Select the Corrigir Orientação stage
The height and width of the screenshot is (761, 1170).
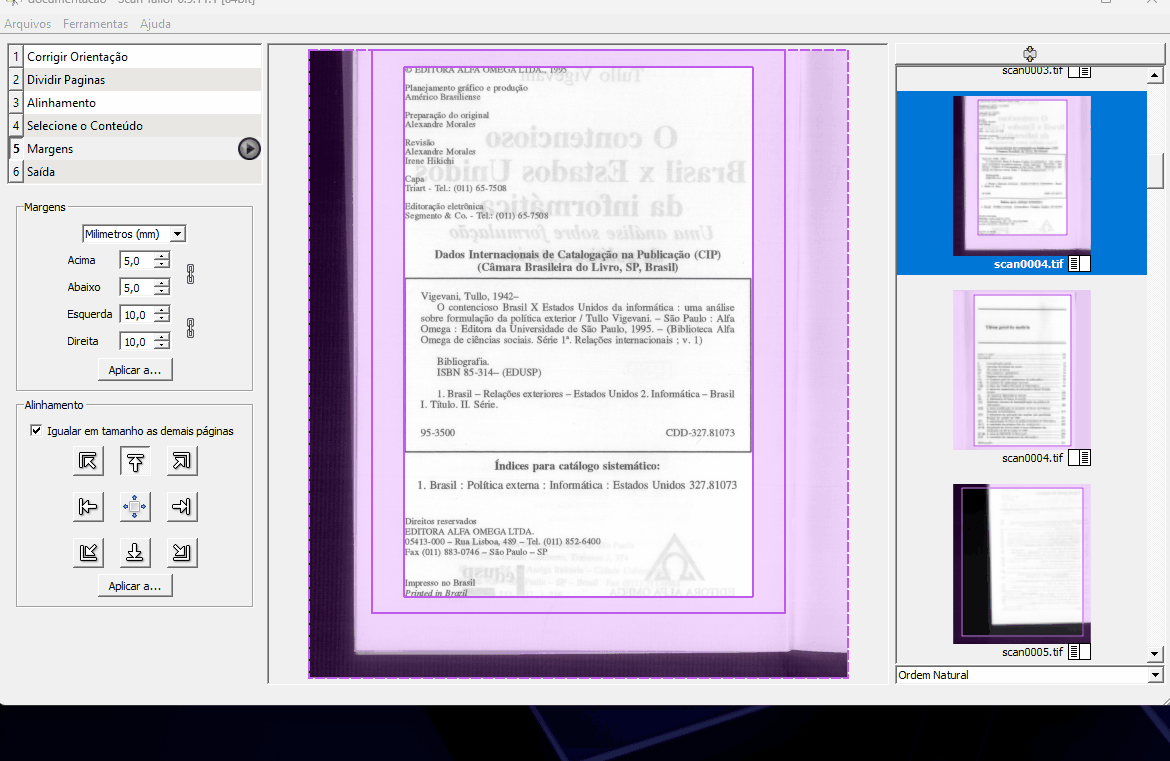click(135, 57)
